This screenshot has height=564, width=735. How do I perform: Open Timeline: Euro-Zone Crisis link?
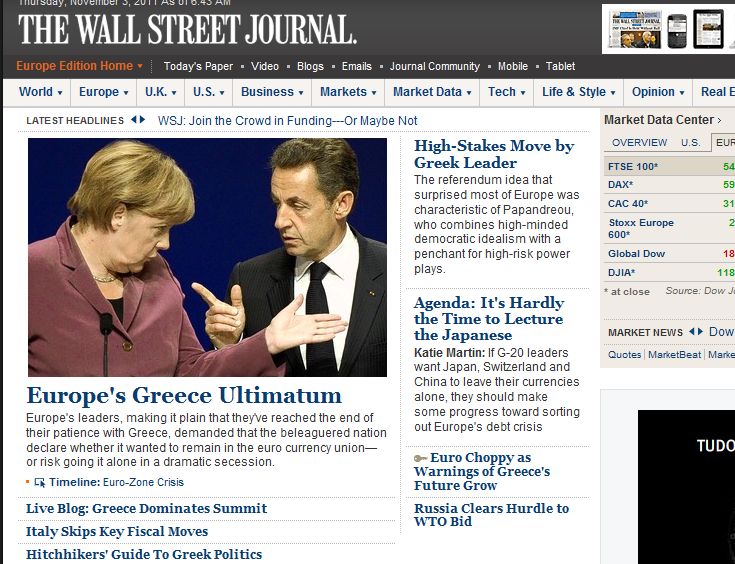tap(116, 482)
